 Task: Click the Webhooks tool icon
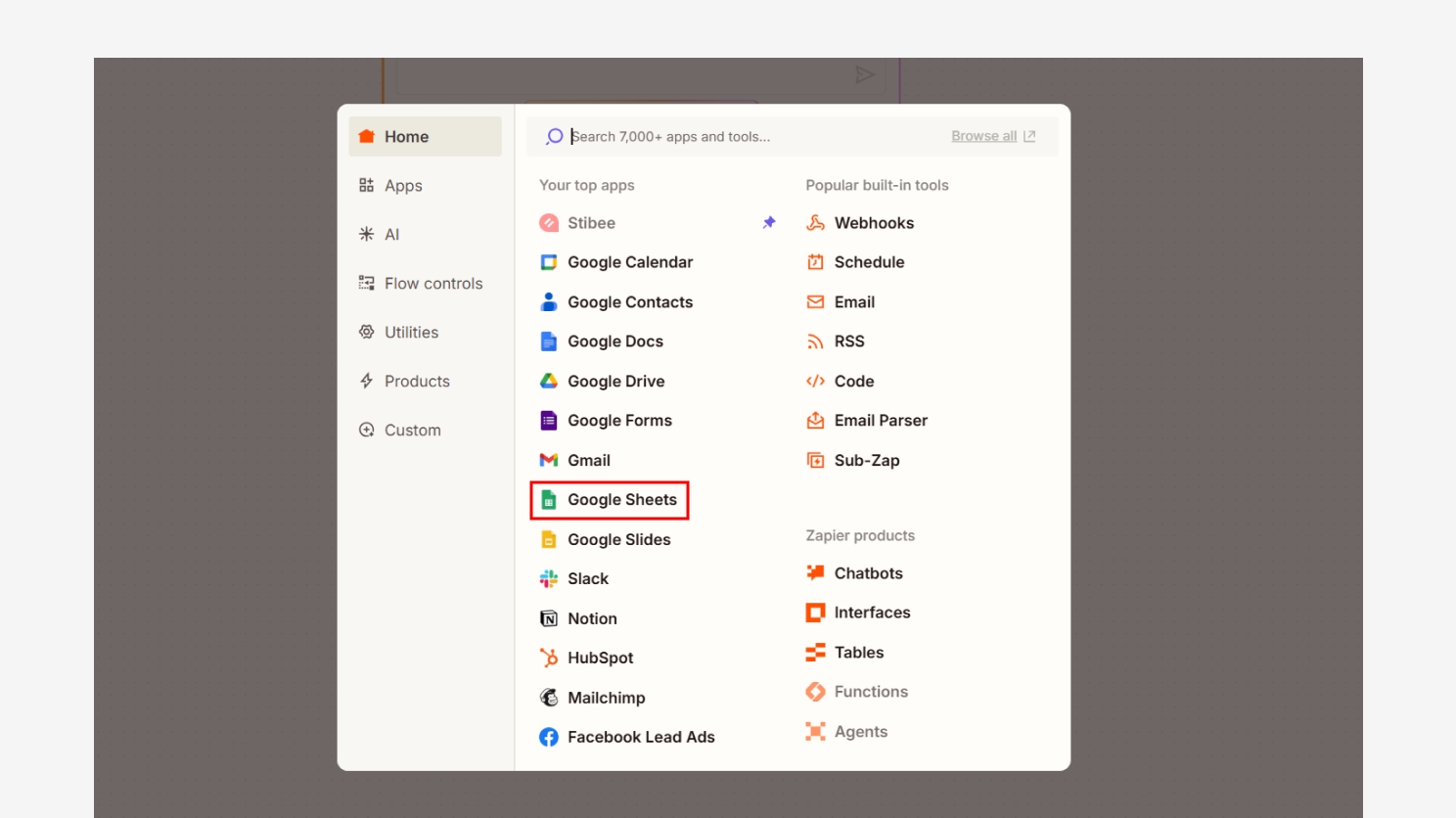coord(815,223)
